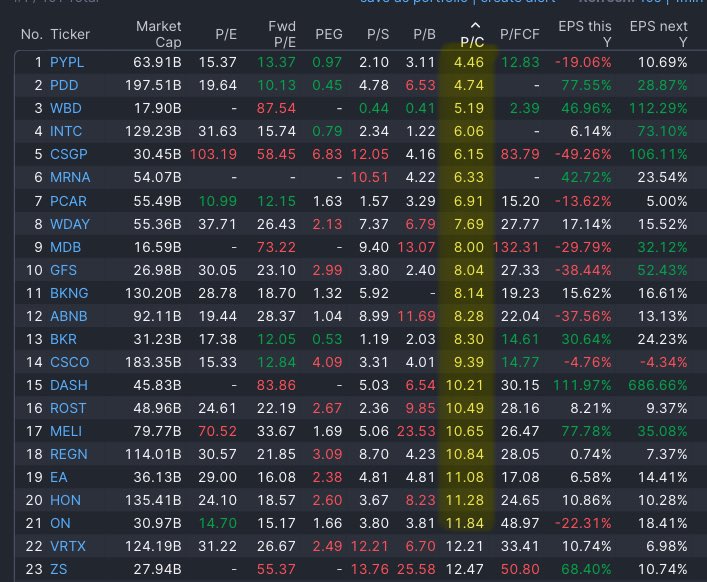Open ABNB ticker link

point(69,316)
